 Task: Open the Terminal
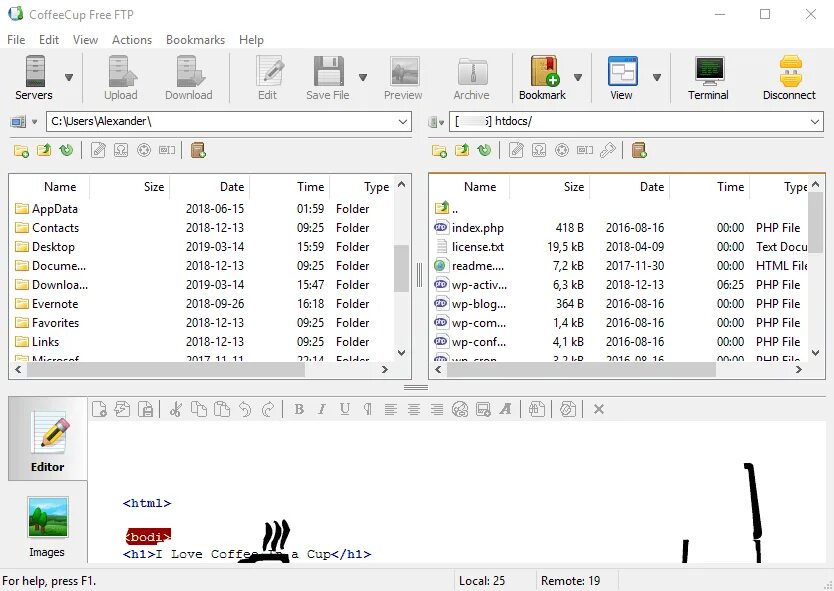(708, 78)
